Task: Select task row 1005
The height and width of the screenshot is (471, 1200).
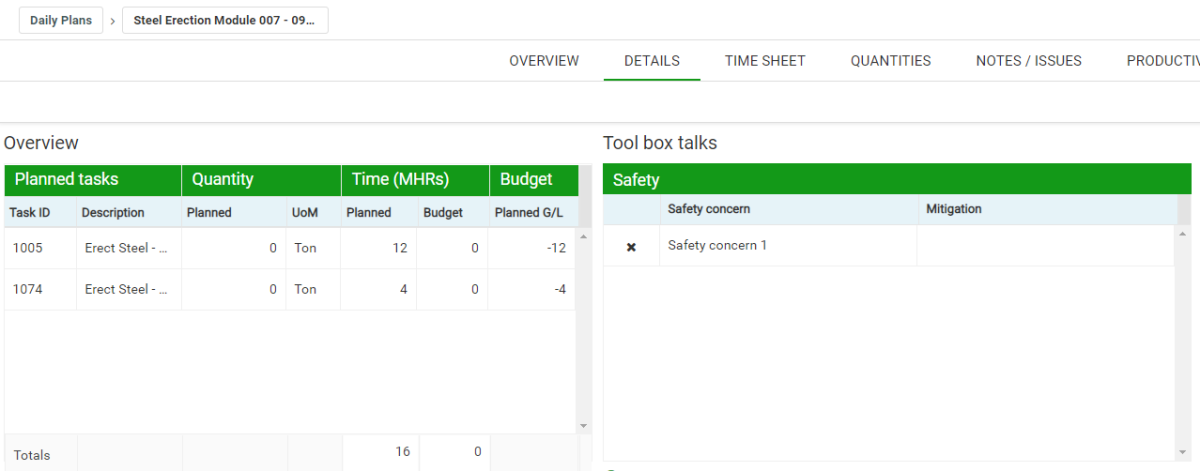Action: pos(28,248)
